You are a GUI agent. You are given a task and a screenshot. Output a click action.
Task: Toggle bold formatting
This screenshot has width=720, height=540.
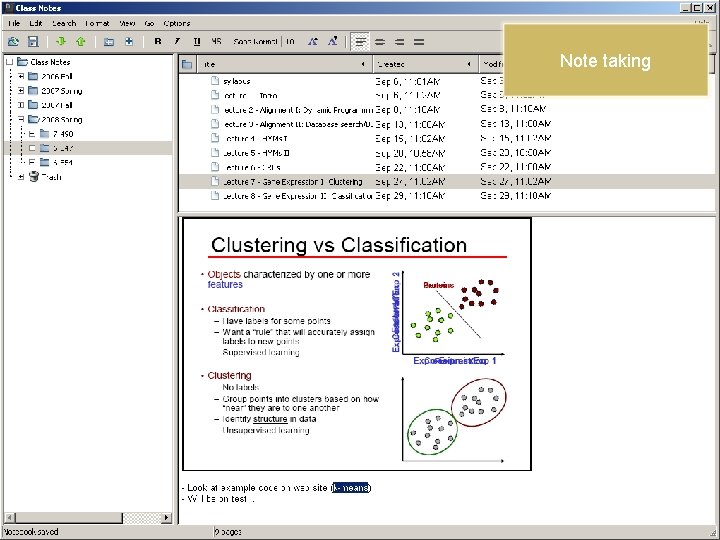tap(158, 41)
